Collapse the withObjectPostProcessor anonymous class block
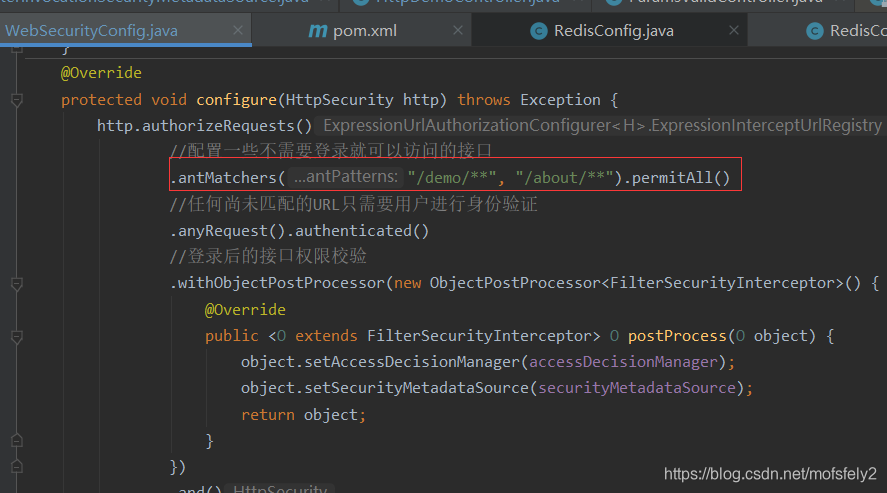This screenshot has width=887, height=493. [x=16, y=283]
